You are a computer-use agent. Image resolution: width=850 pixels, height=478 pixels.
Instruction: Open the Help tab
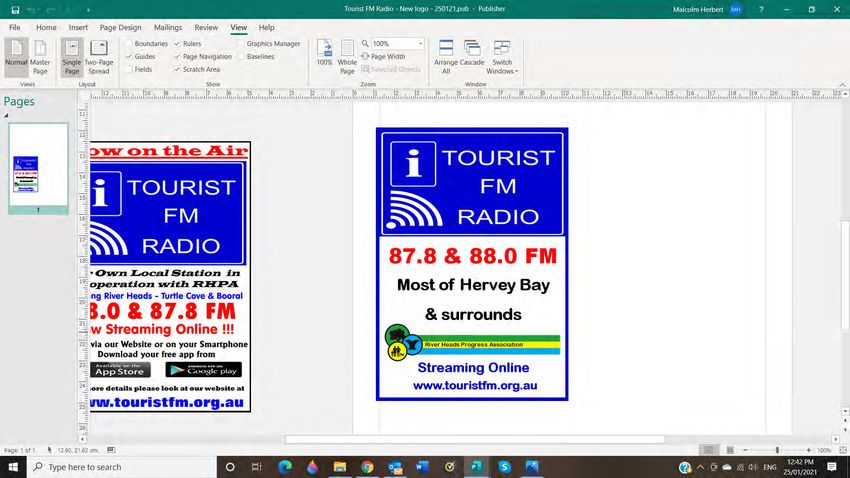[x=266, y=27]
